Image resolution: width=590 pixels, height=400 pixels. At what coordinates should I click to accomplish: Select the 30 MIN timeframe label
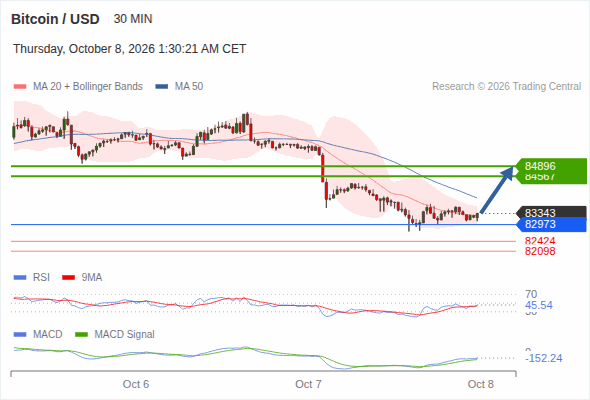[x=133, y=19]
